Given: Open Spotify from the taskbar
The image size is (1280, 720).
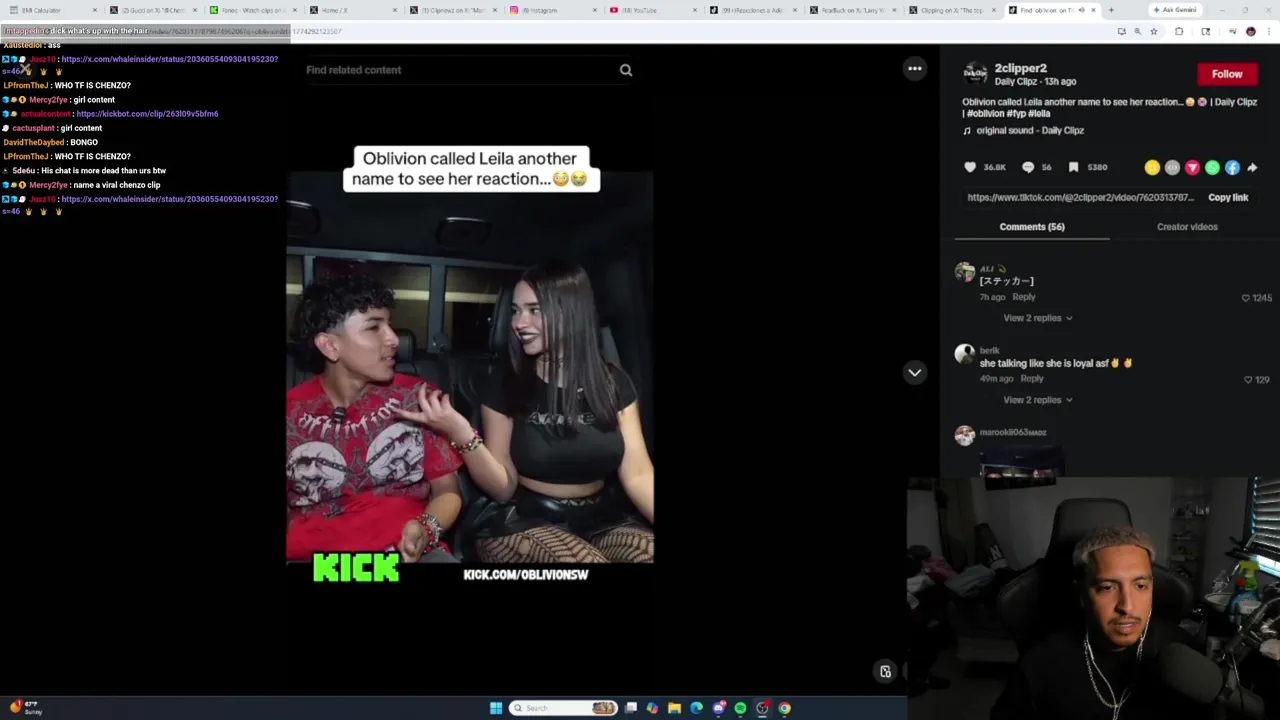Looking at the screenshot, I should 740,708.
